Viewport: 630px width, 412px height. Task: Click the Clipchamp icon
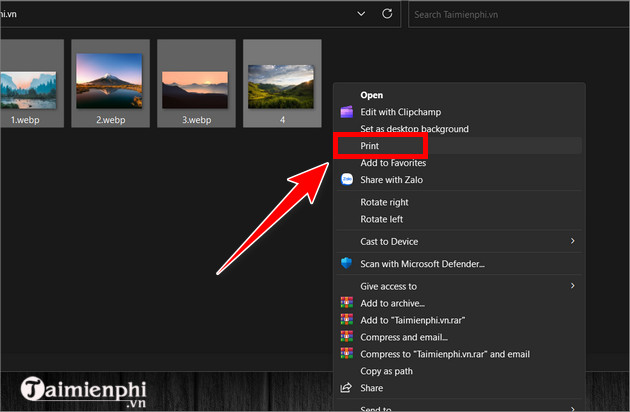tap(347, 112)
